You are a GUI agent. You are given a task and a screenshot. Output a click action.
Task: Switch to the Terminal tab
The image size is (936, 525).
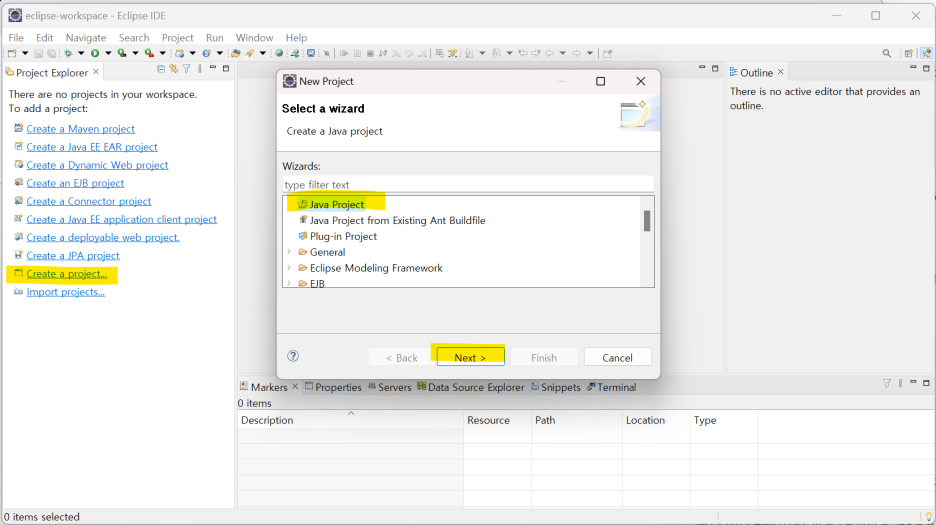[x=612, y=387]
